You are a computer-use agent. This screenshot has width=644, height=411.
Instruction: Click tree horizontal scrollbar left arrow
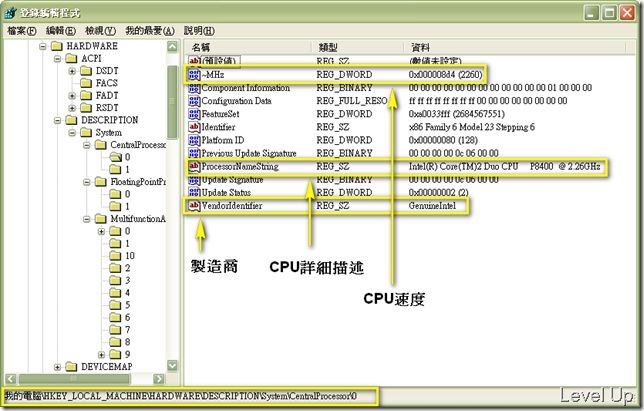coord(11,379)
